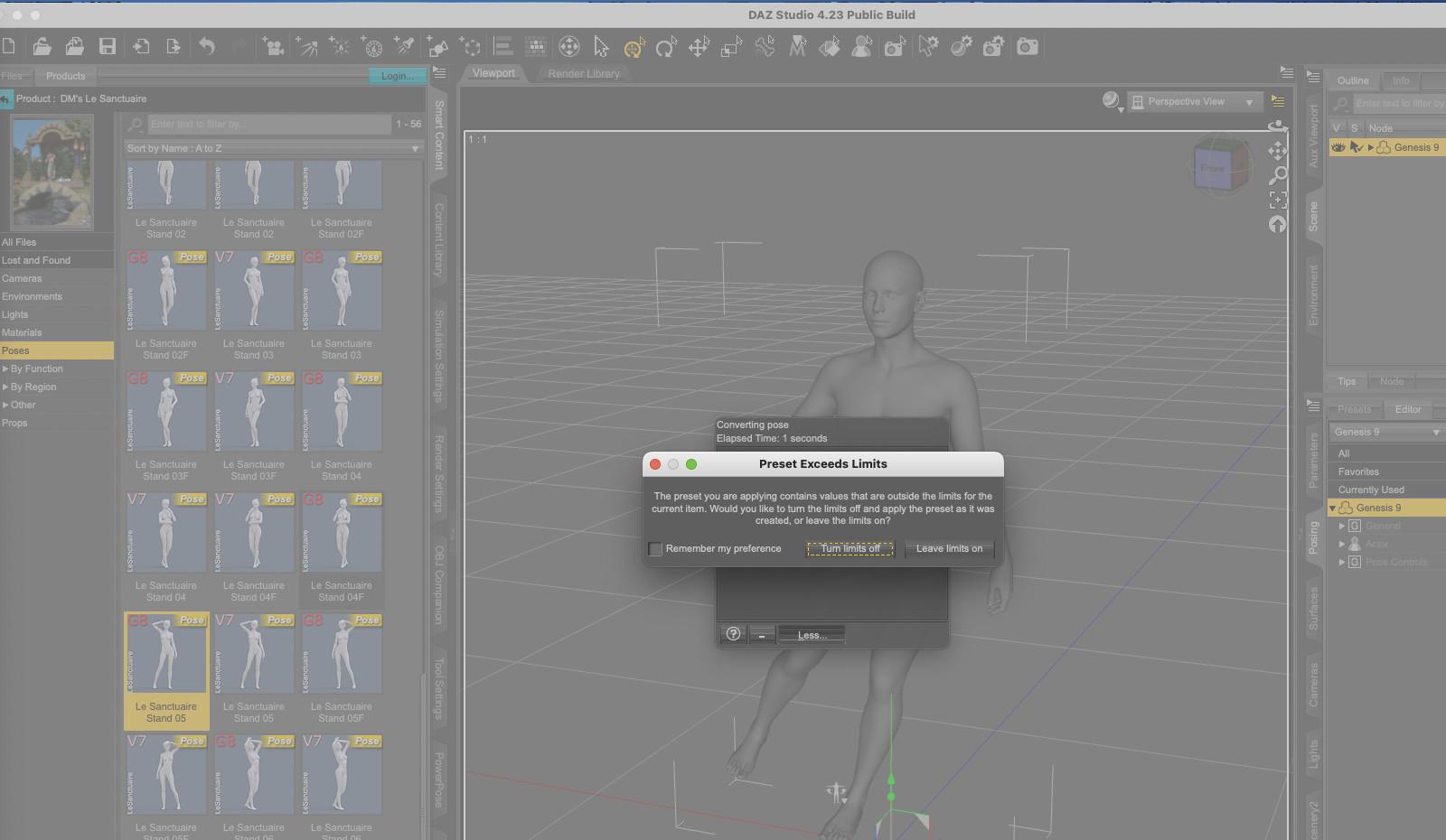Toggle Genesis 9 visibility eye icon
Image resolution: width=1446 pixels, height=840 pixels.
point(1338,147)
